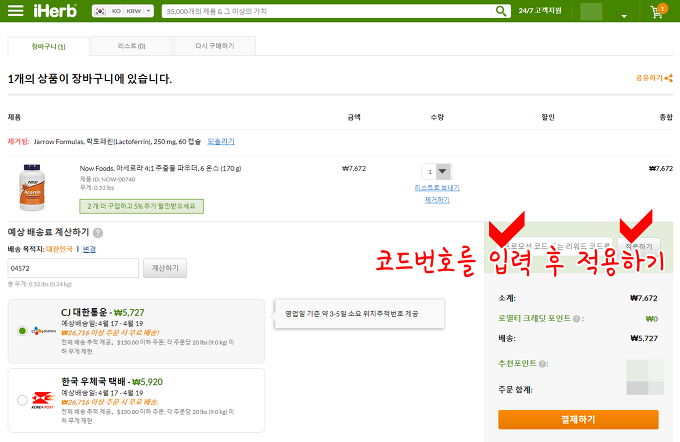Click the 한국 우체국 택배 option card

[x=136, y=400]
